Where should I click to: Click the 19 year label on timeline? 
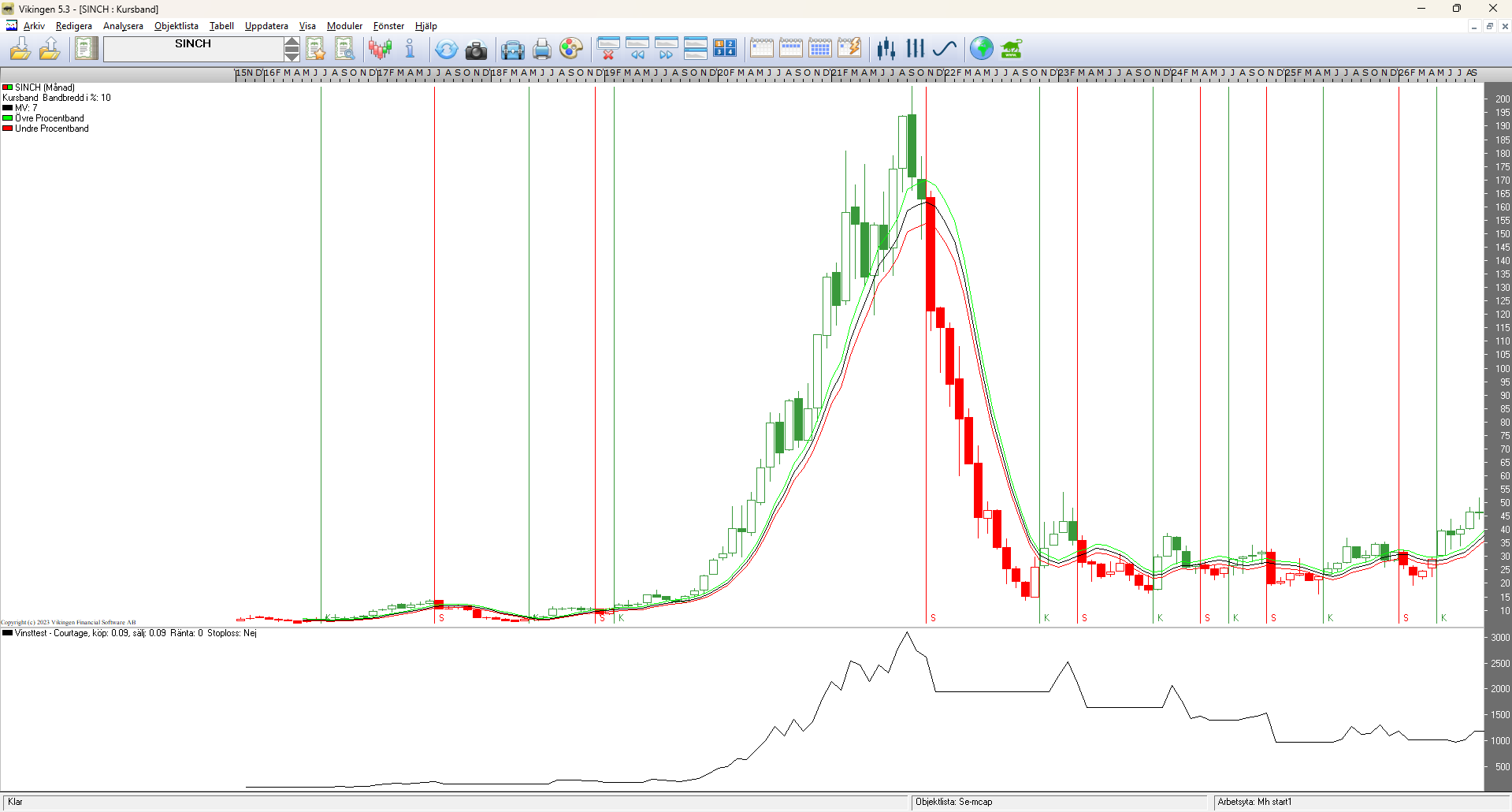611,73
